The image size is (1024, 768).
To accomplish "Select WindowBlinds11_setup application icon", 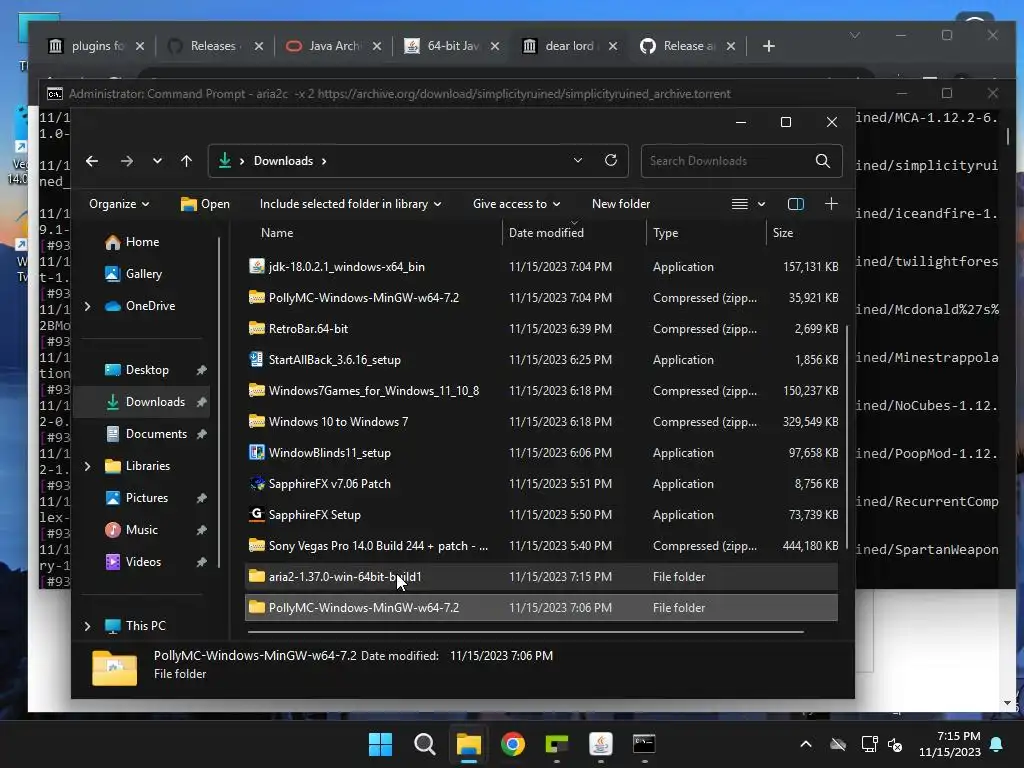I will click(x=257, y=452).
